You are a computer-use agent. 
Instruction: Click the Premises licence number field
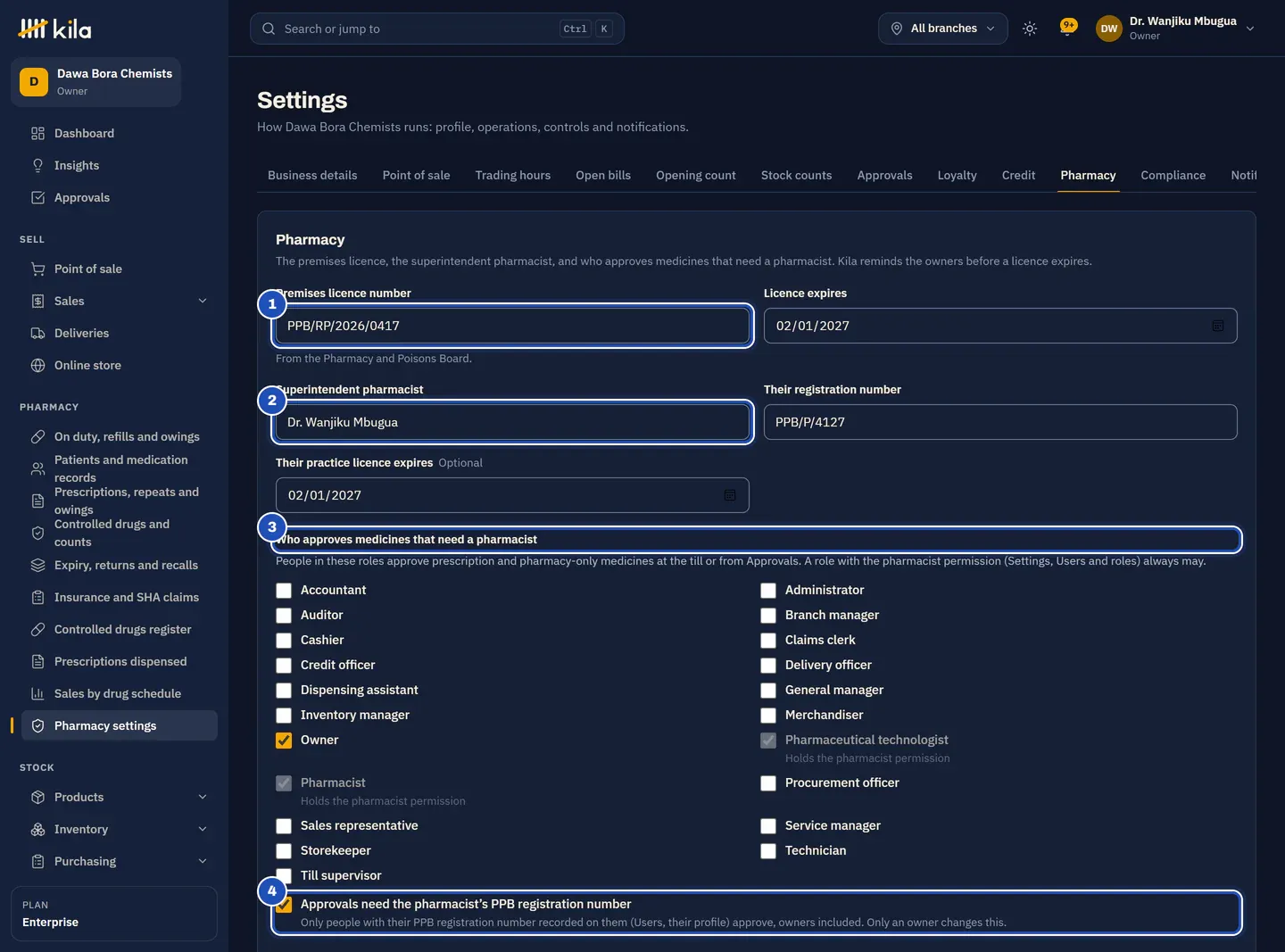[x=512, y=326]
